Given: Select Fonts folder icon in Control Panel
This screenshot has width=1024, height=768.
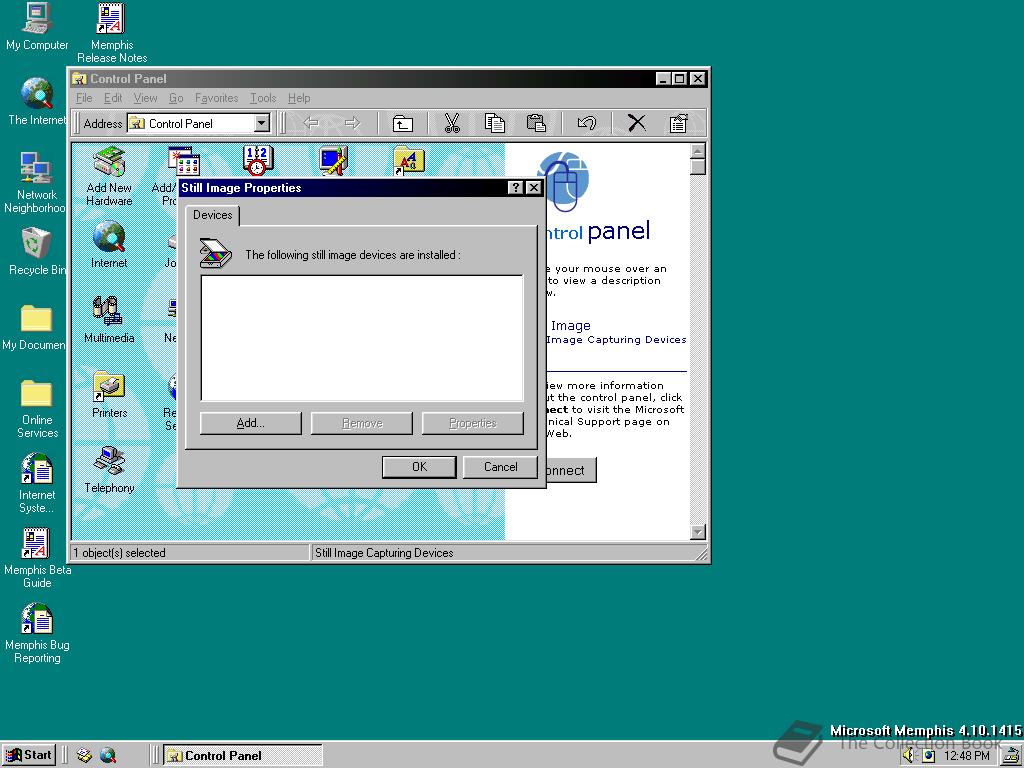Looking at the screenshot, I should click(x=409, y=161).
